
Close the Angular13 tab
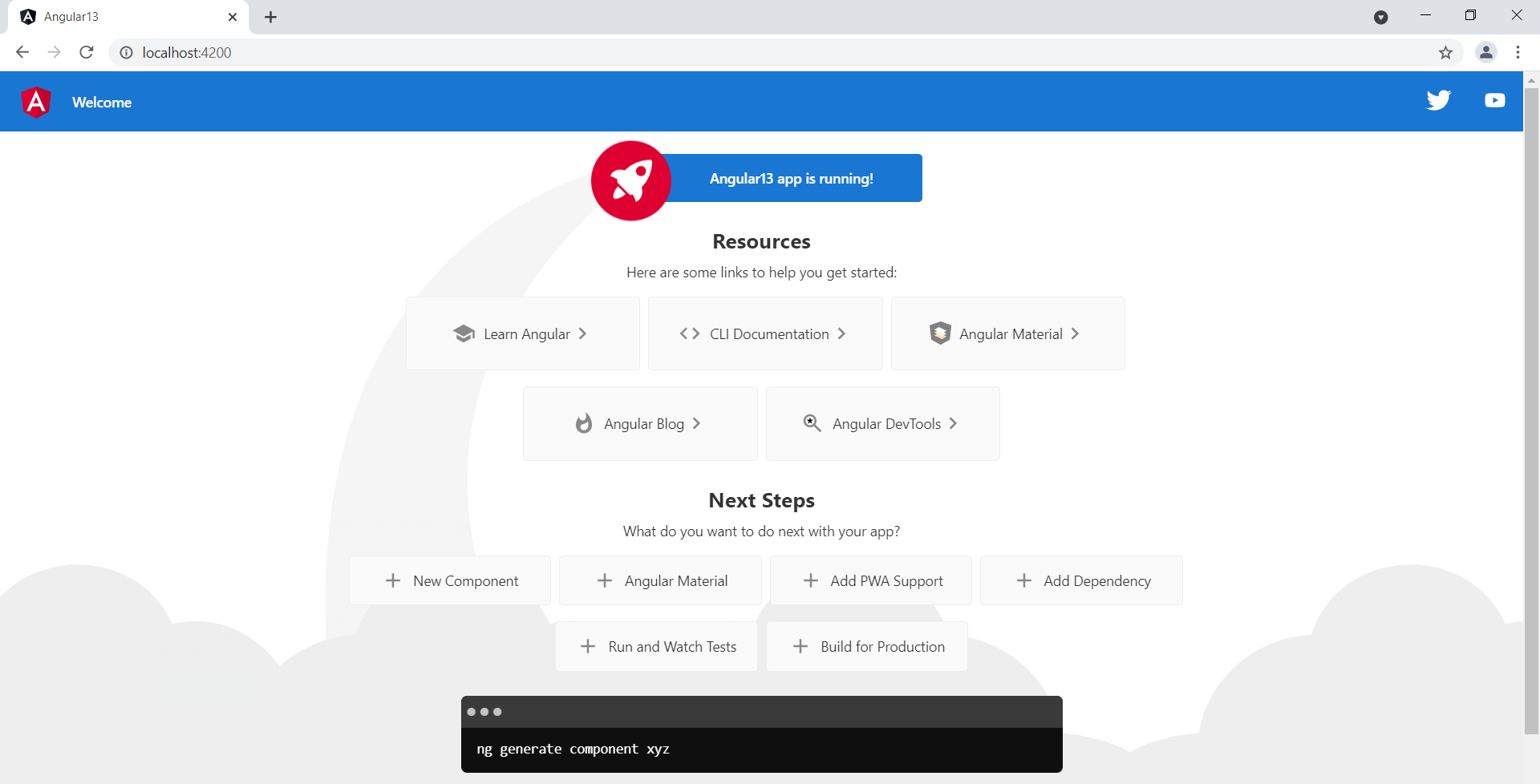pyautogui.click(x=233, y=17)
